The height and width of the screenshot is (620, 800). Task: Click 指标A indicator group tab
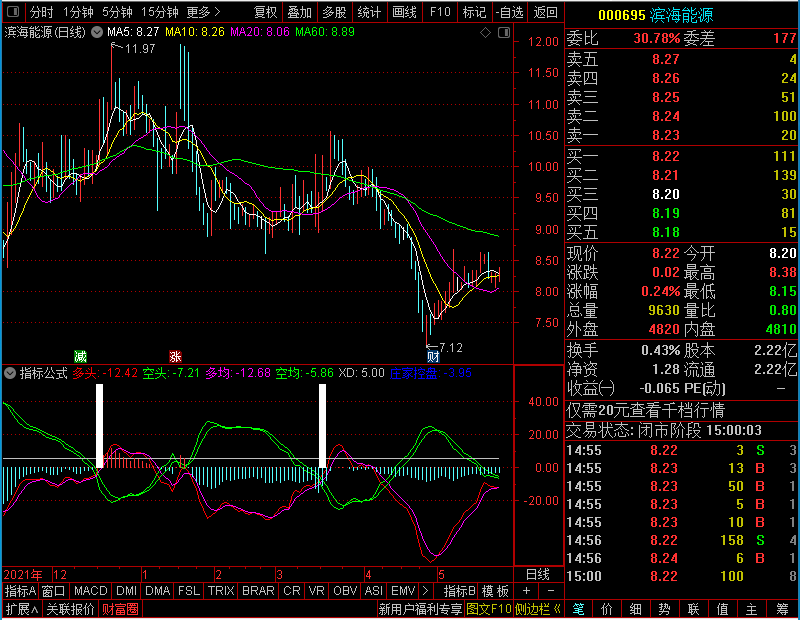20,591
